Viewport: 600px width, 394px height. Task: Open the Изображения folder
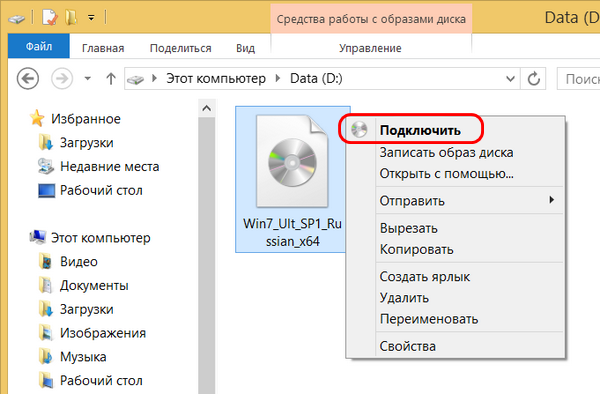[x=103, y=333]
